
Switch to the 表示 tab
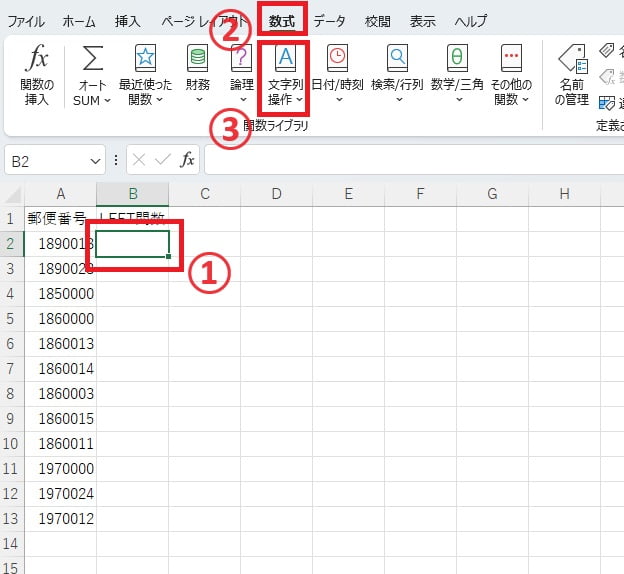[x=423, y=21]
